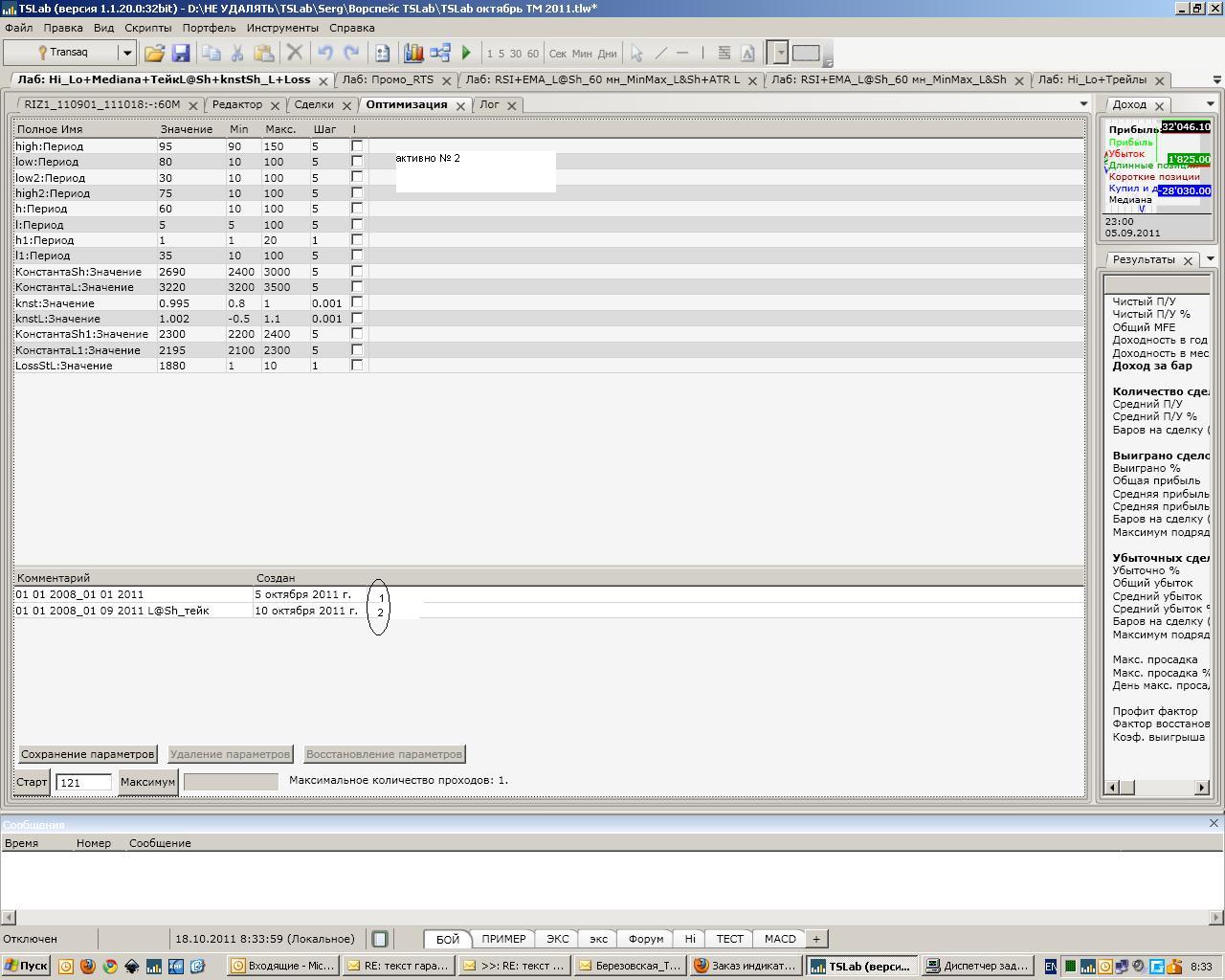This screenshot has width=1225, height=980.
Task: Open the Скрипты menu
Action: 147,28
